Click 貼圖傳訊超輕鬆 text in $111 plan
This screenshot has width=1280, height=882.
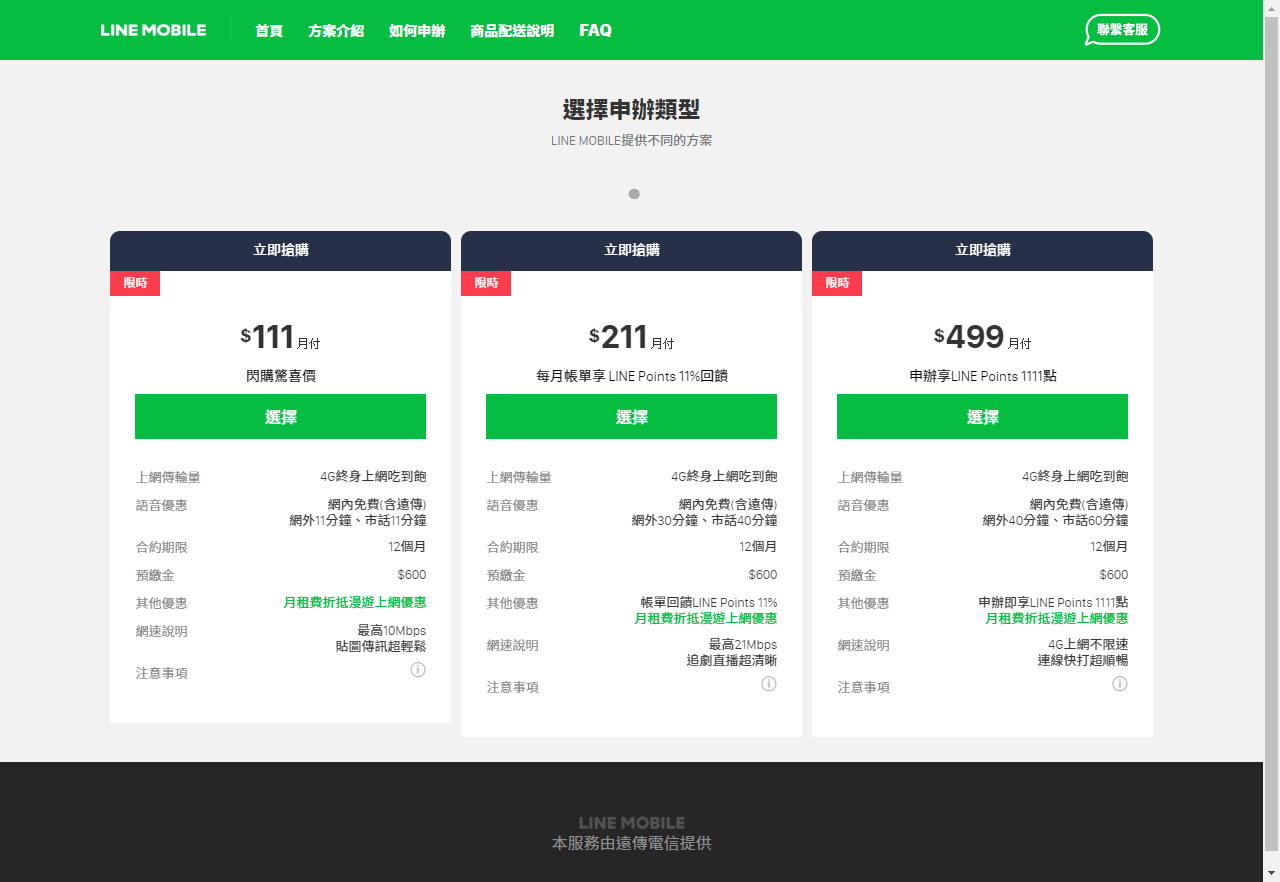click(381, 647)
